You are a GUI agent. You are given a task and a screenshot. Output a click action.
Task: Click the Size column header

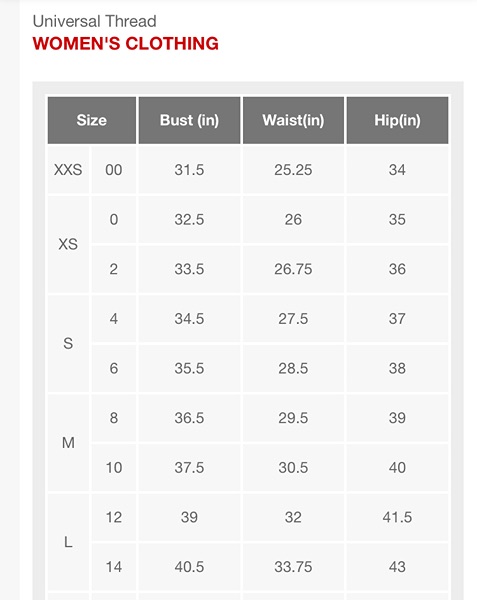92,120
